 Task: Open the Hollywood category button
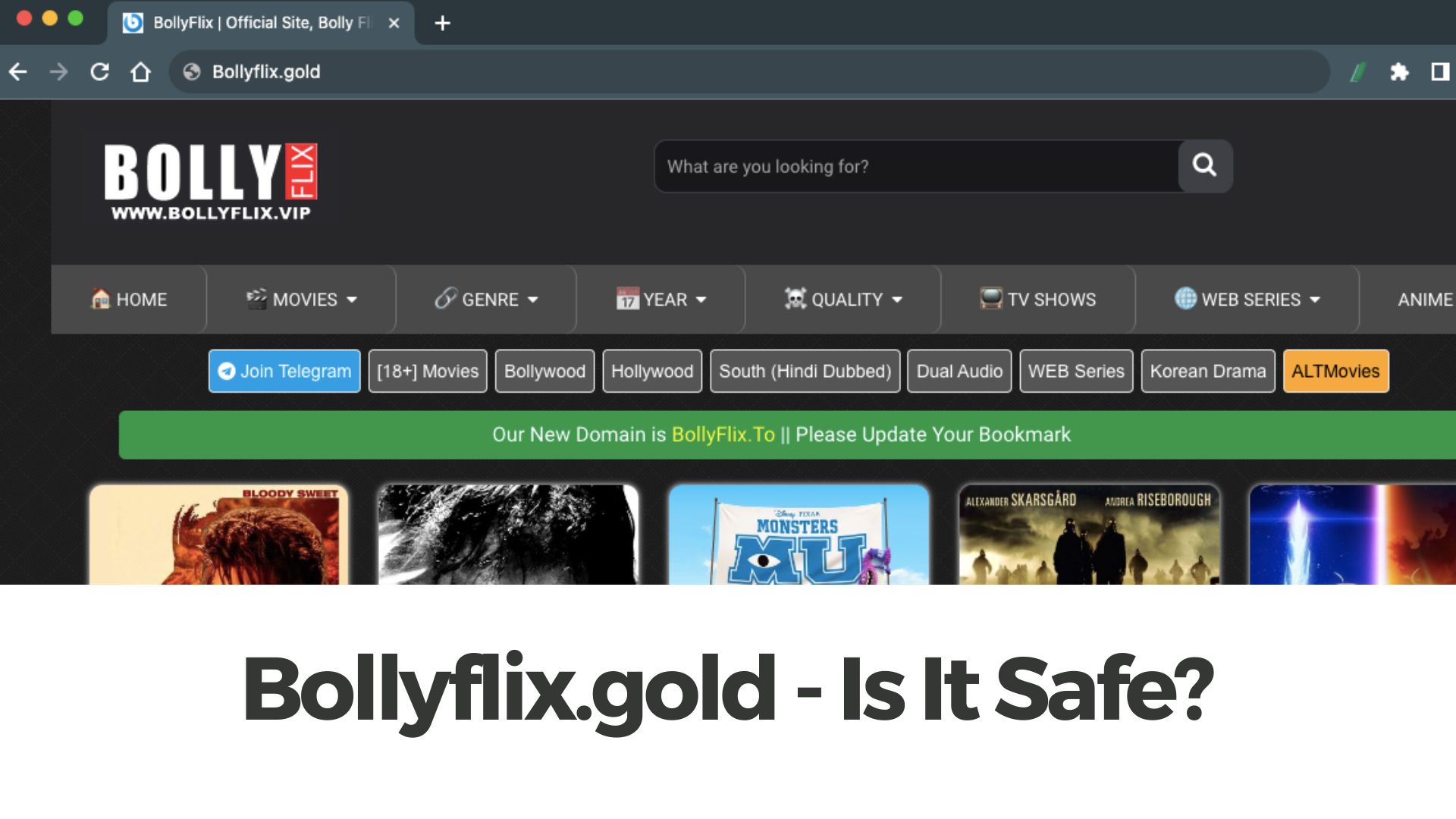[x=652, y=371]
